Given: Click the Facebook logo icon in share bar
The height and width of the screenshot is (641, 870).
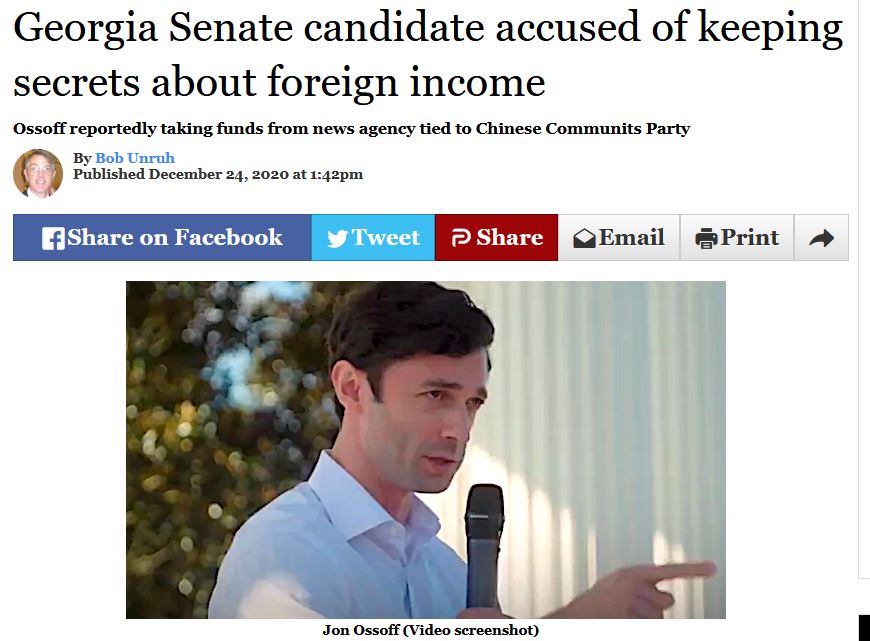Looking at the screenshot, I should (x=53, y=239).
